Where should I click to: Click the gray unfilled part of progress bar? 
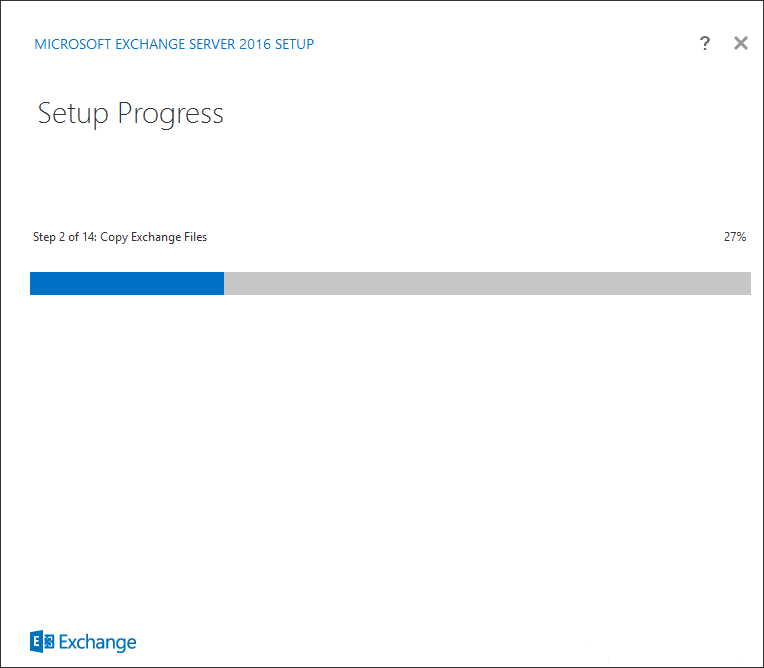[x=487, y=284]
